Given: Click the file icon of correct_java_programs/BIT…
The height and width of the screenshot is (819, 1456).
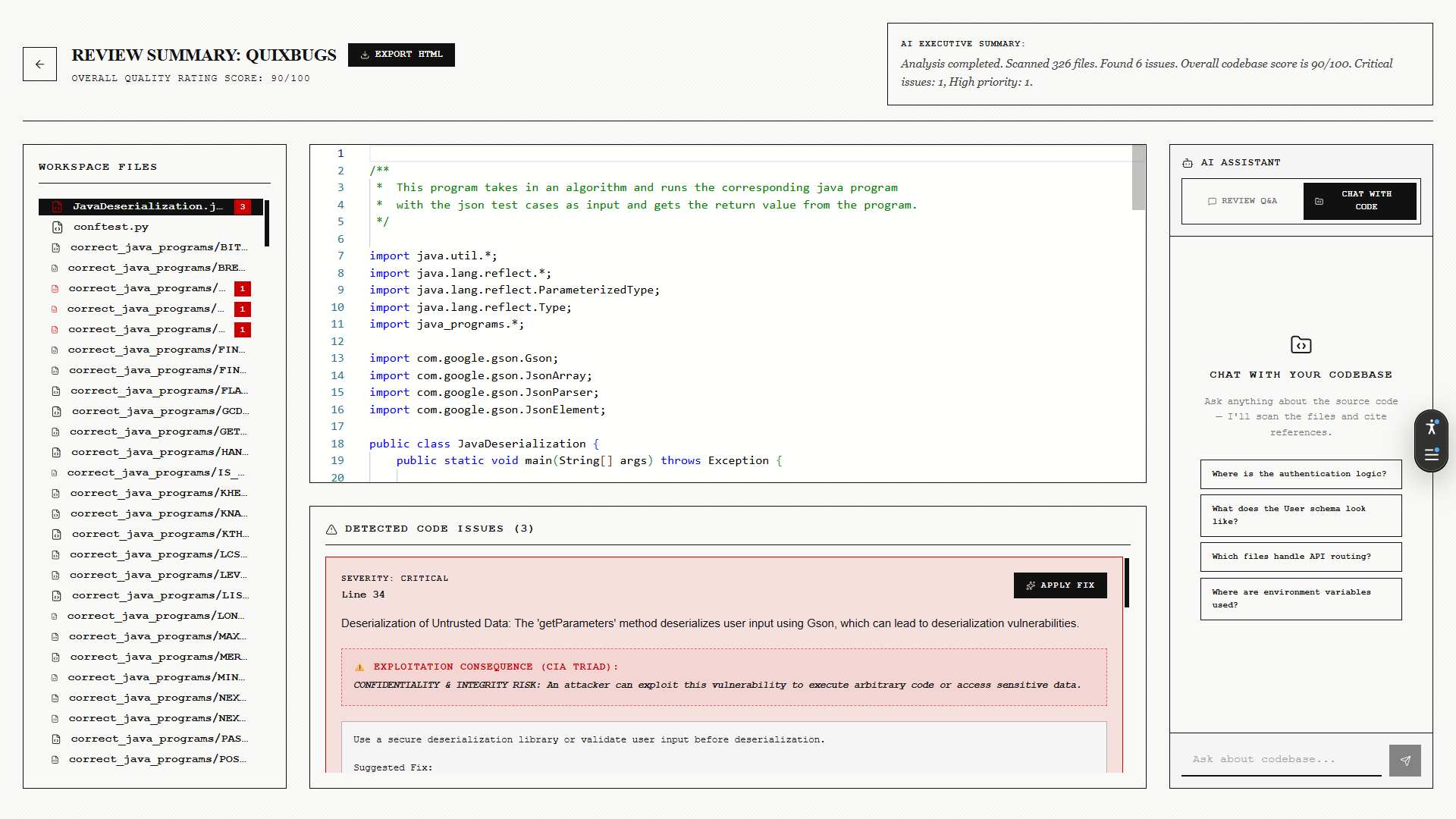Looking at the screenshot, I should 55,248.
